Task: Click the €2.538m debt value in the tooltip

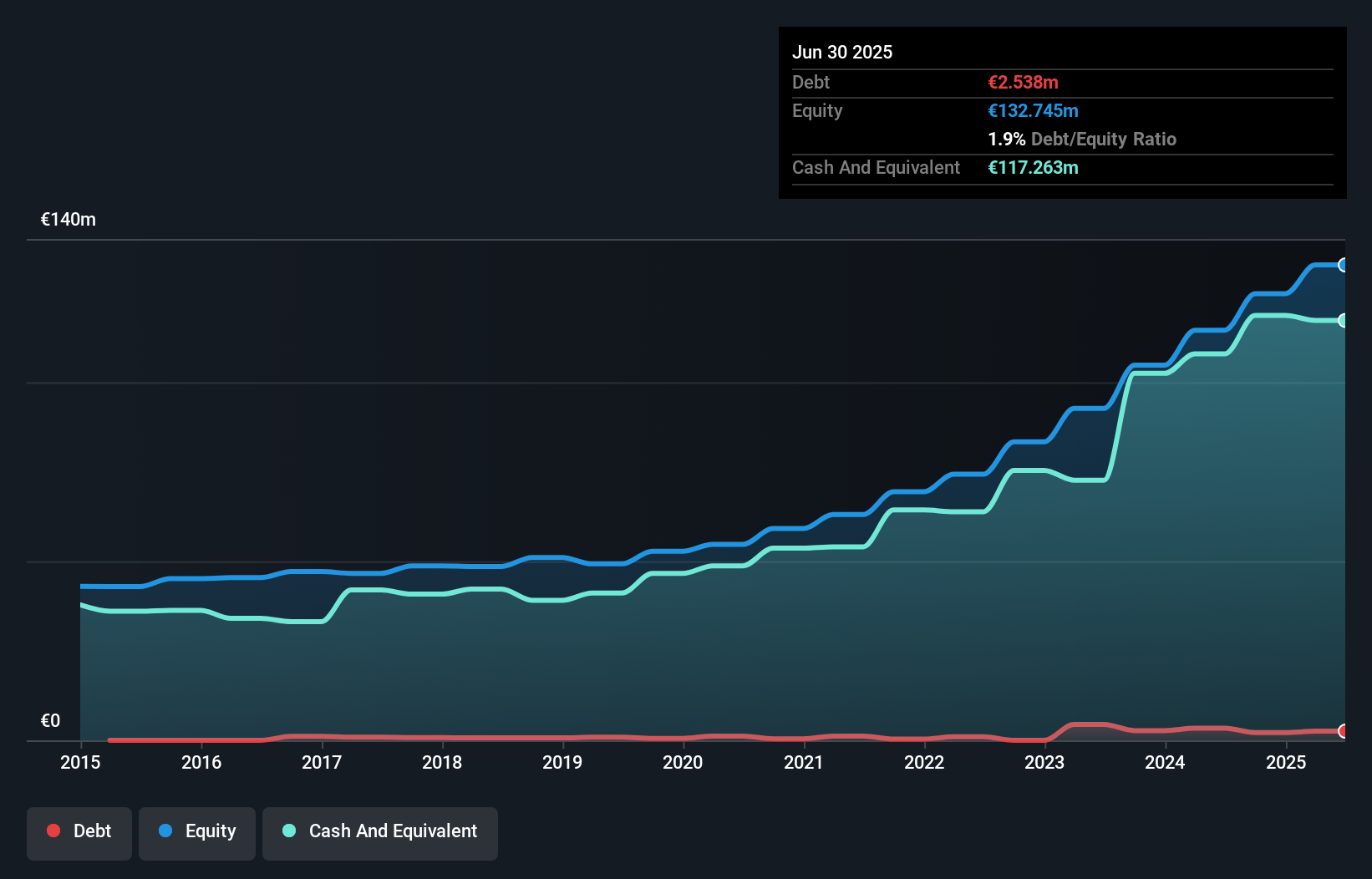Action: [x=1023, y=82]
